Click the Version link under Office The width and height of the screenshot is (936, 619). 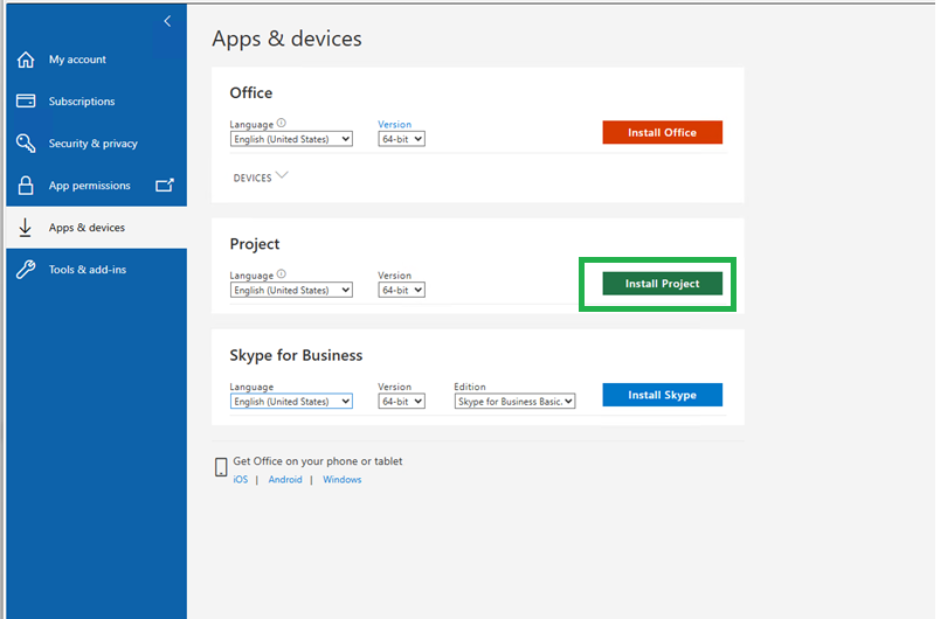click(x=395, y=124)
